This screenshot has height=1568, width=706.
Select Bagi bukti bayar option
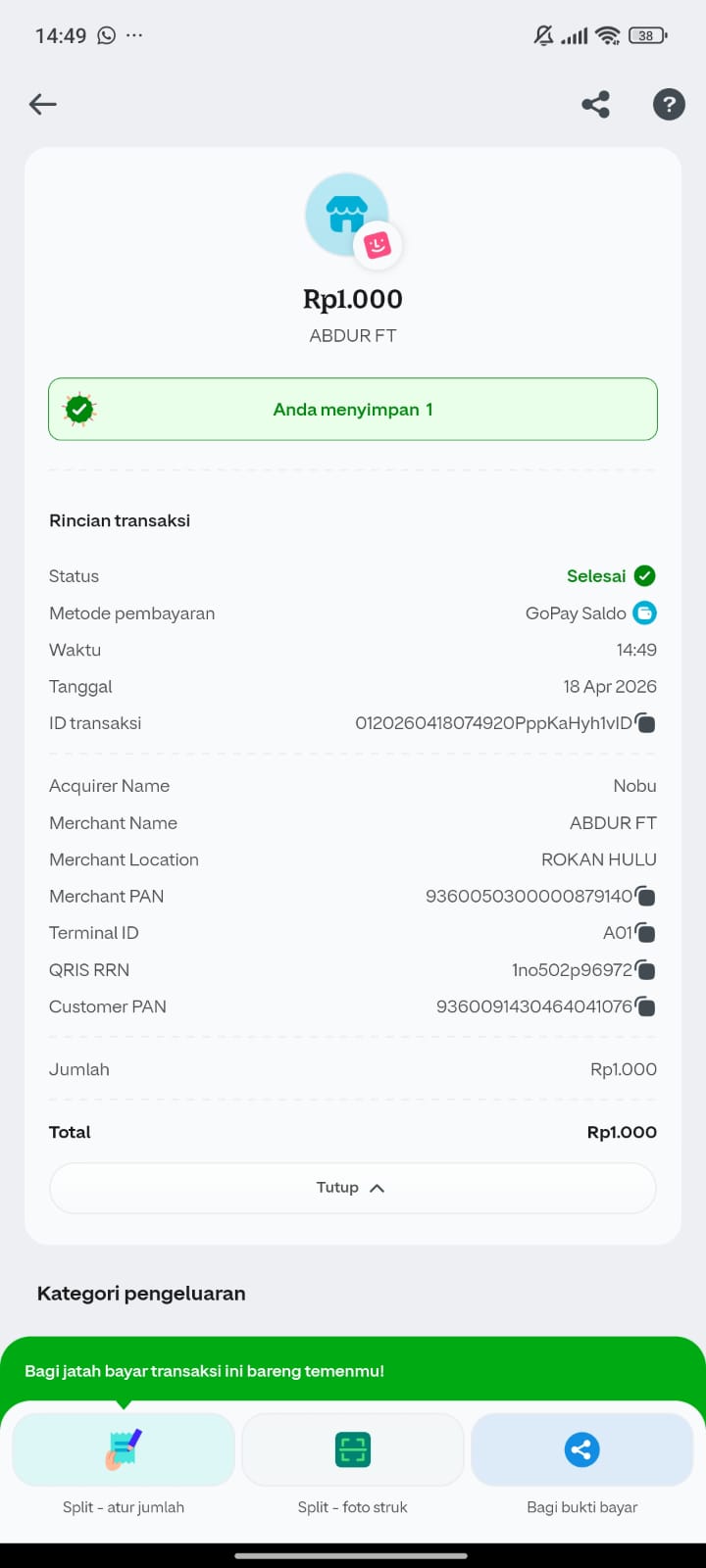click(582, 1450)
